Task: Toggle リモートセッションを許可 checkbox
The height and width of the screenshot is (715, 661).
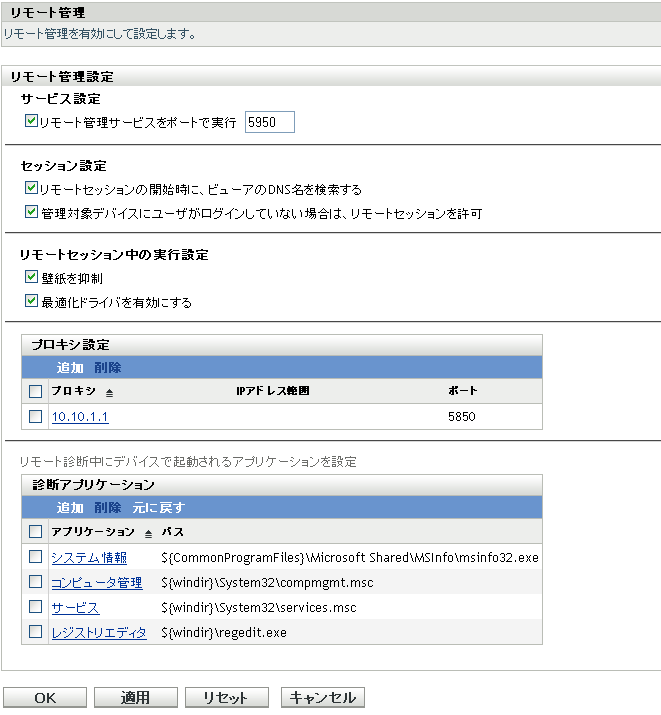Action: pos(31,212)
